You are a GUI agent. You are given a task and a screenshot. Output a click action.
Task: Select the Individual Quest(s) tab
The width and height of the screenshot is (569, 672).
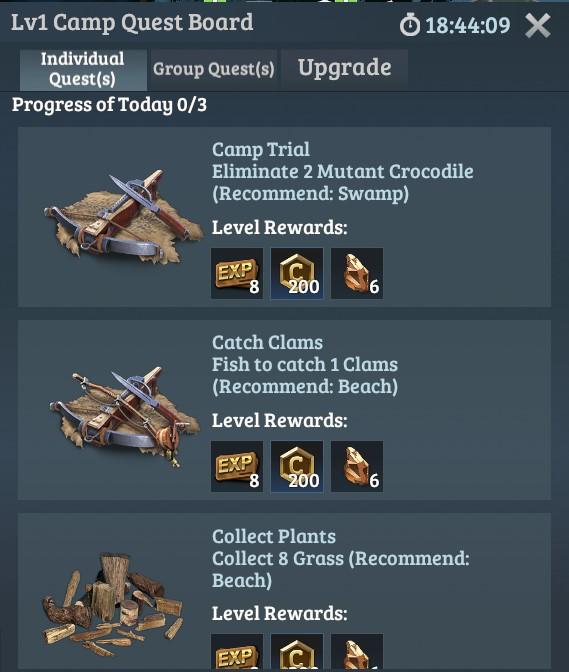[x=83, y=69]
